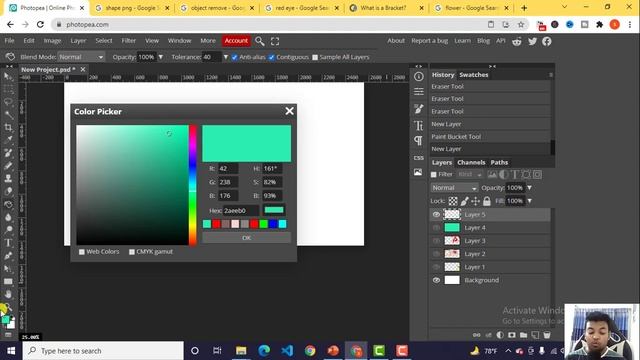Expand the layer Opacity arrow
The width and height of the screenshot is (640, 360).
click(x=529, y=188)
